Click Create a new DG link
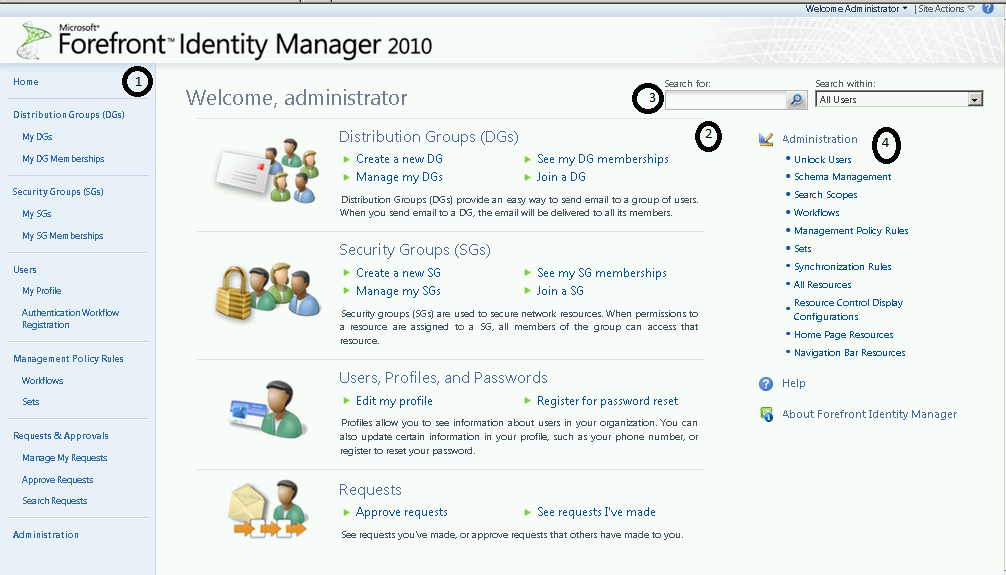 coord(399,159)
